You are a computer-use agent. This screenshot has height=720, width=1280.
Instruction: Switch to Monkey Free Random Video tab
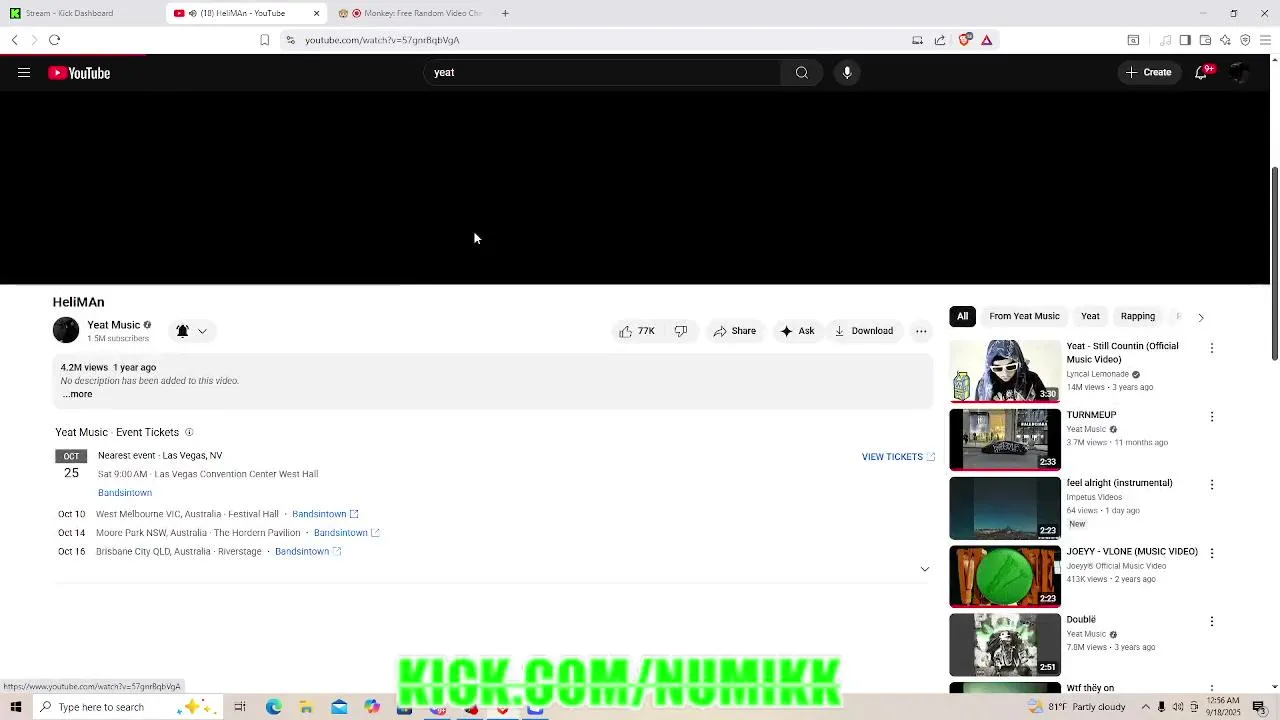[x=412, y=13]
